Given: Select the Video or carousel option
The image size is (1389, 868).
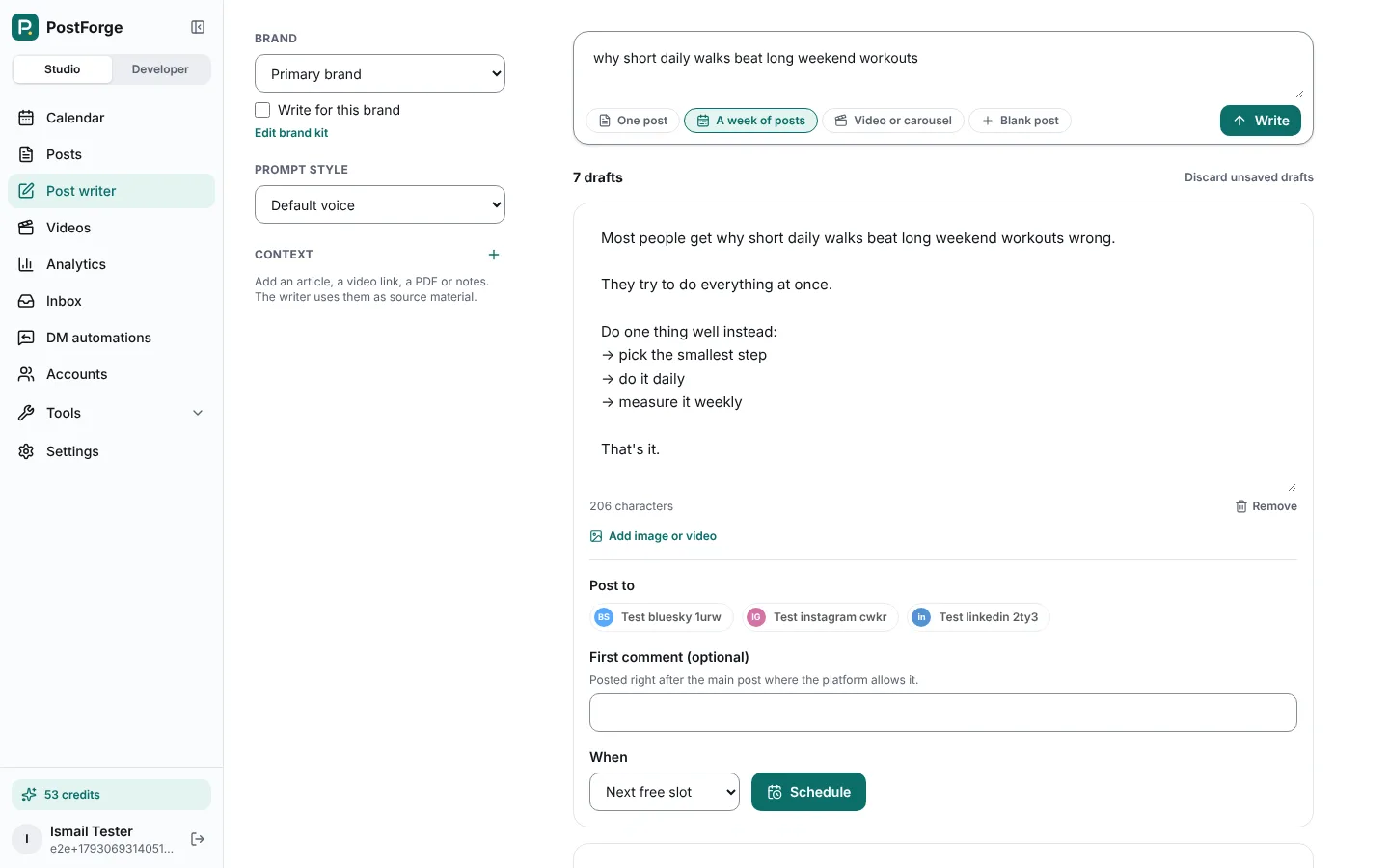Looking at the screenshot, I should (893, 121).
